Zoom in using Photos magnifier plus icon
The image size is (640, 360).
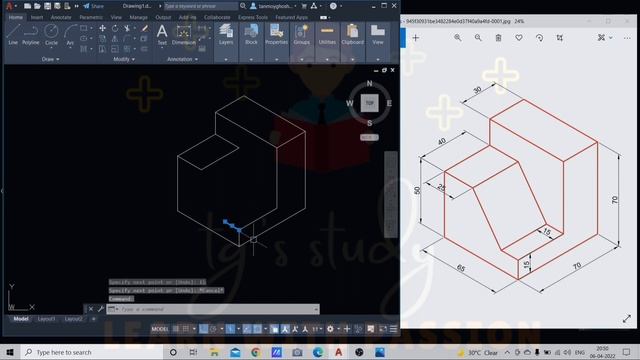tap(458, 38)
